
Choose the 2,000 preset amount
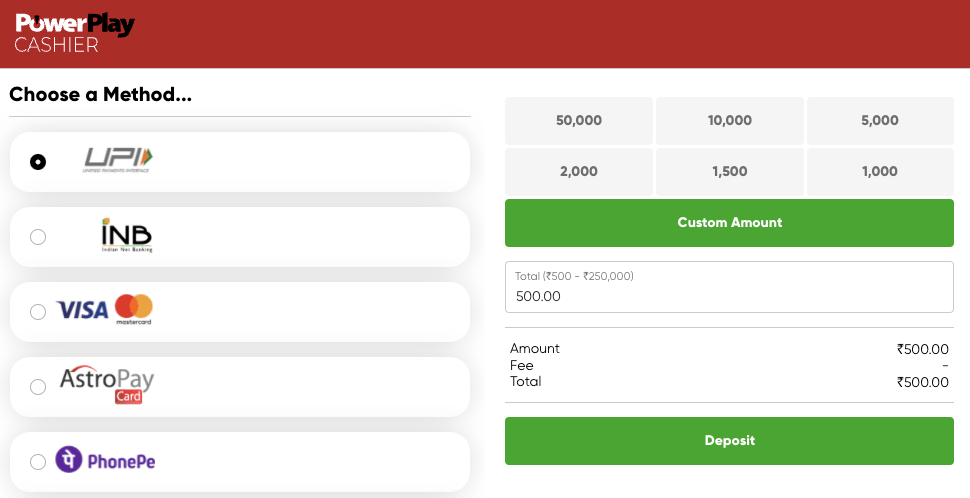[579, 171]
